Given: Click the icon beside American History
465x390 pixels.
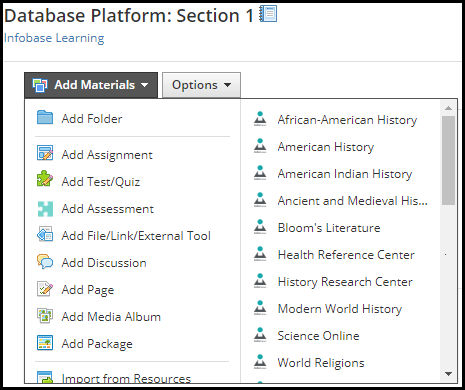Looking at the screenshot, I should 260,146.
